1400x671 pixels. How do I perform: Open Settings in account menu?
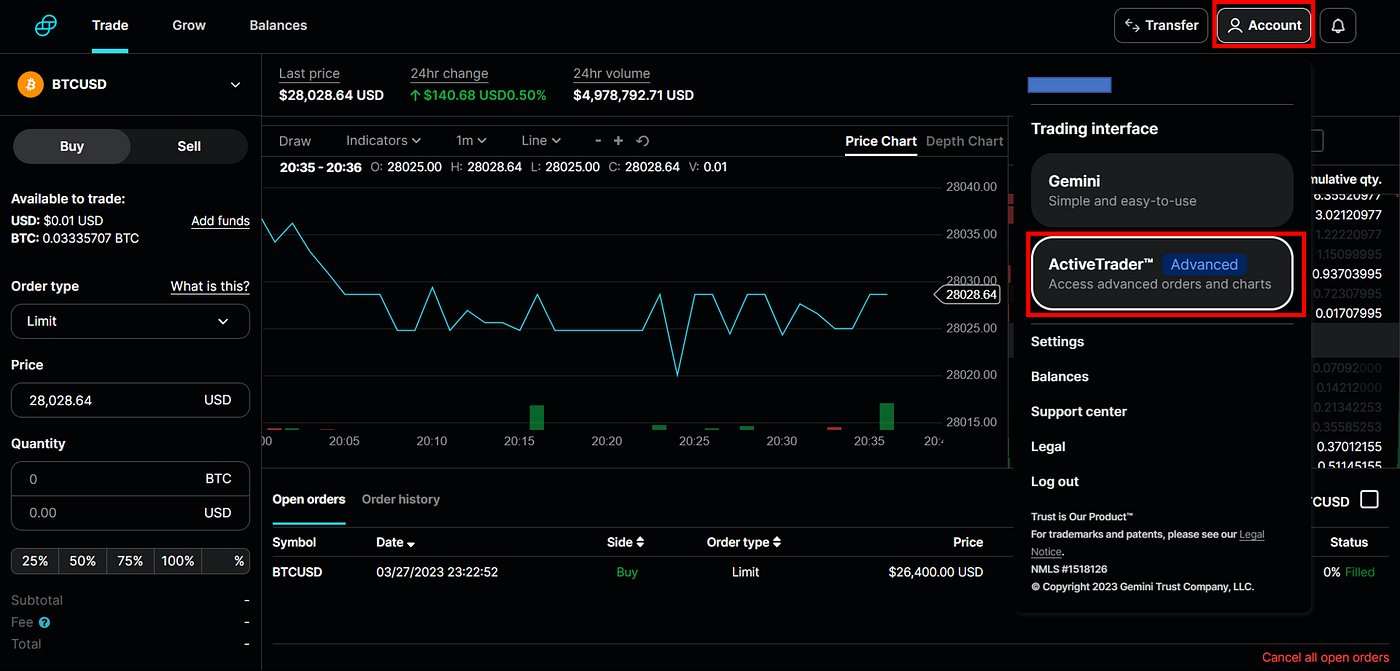pyautogui.click(x=1057, y=341)
